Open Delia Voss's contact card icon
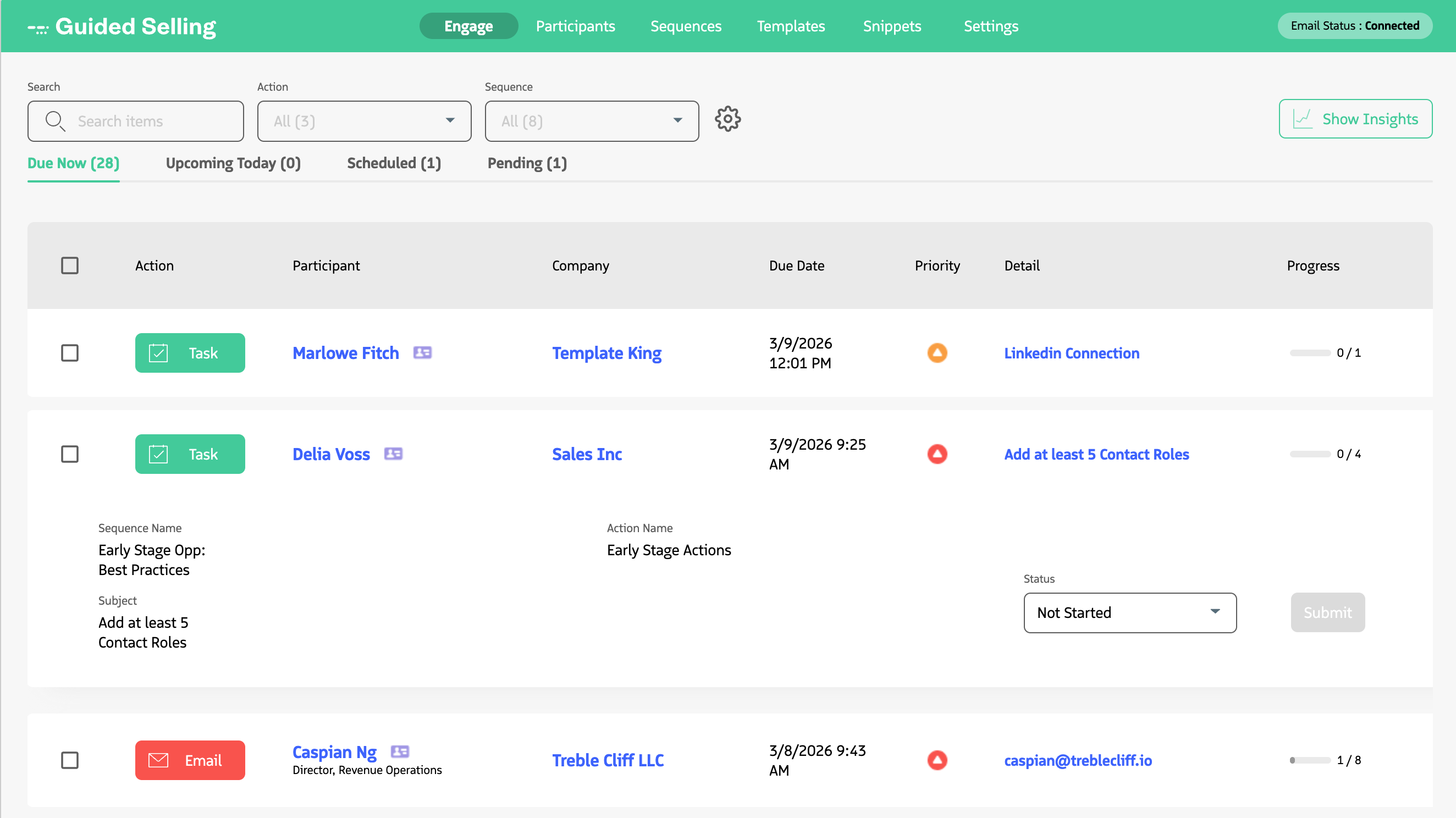The width and height of the screenshot is (1456, 818). (394, 454)
